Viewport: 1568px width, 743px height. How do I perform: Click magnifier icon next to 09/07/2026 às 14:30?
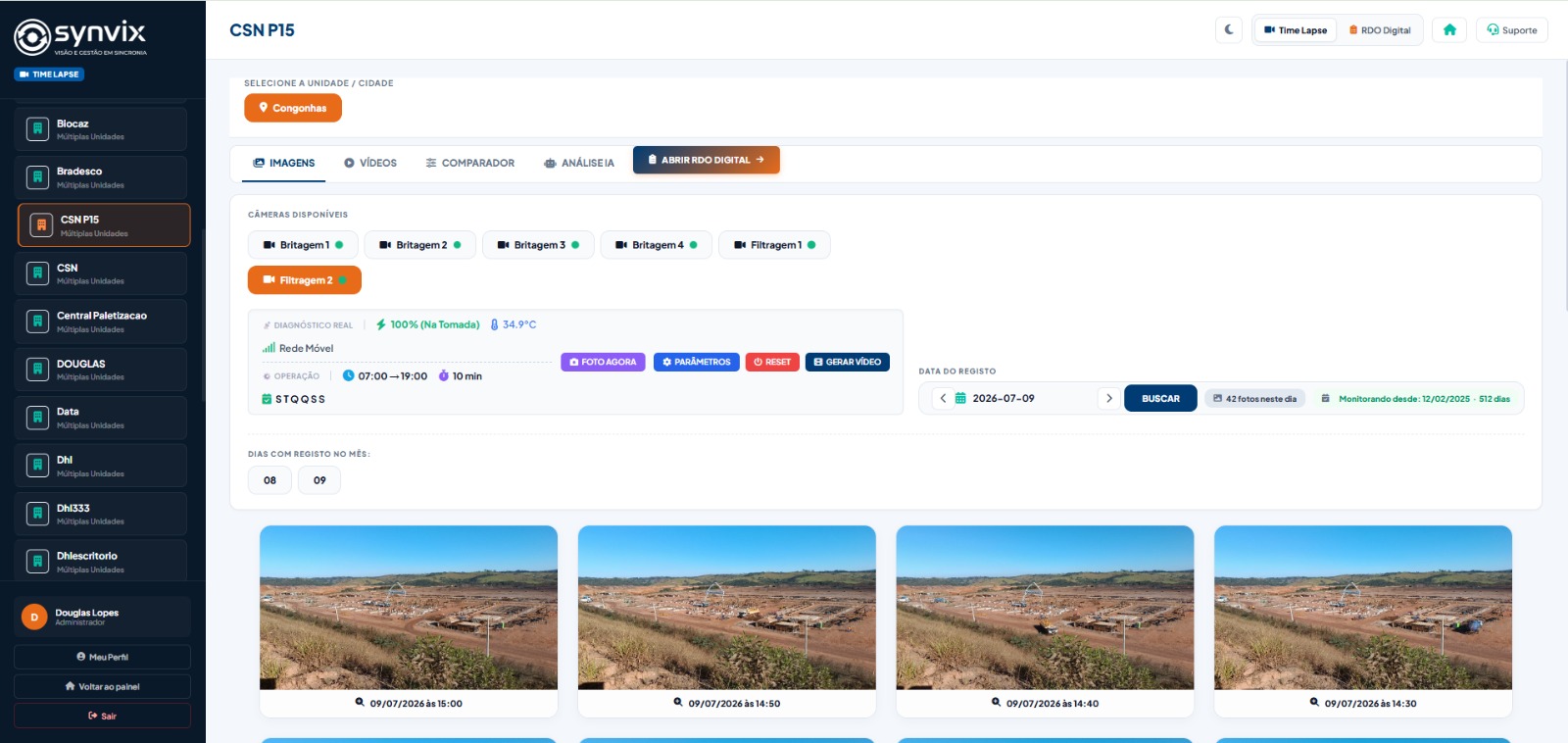pos(1314,702)
